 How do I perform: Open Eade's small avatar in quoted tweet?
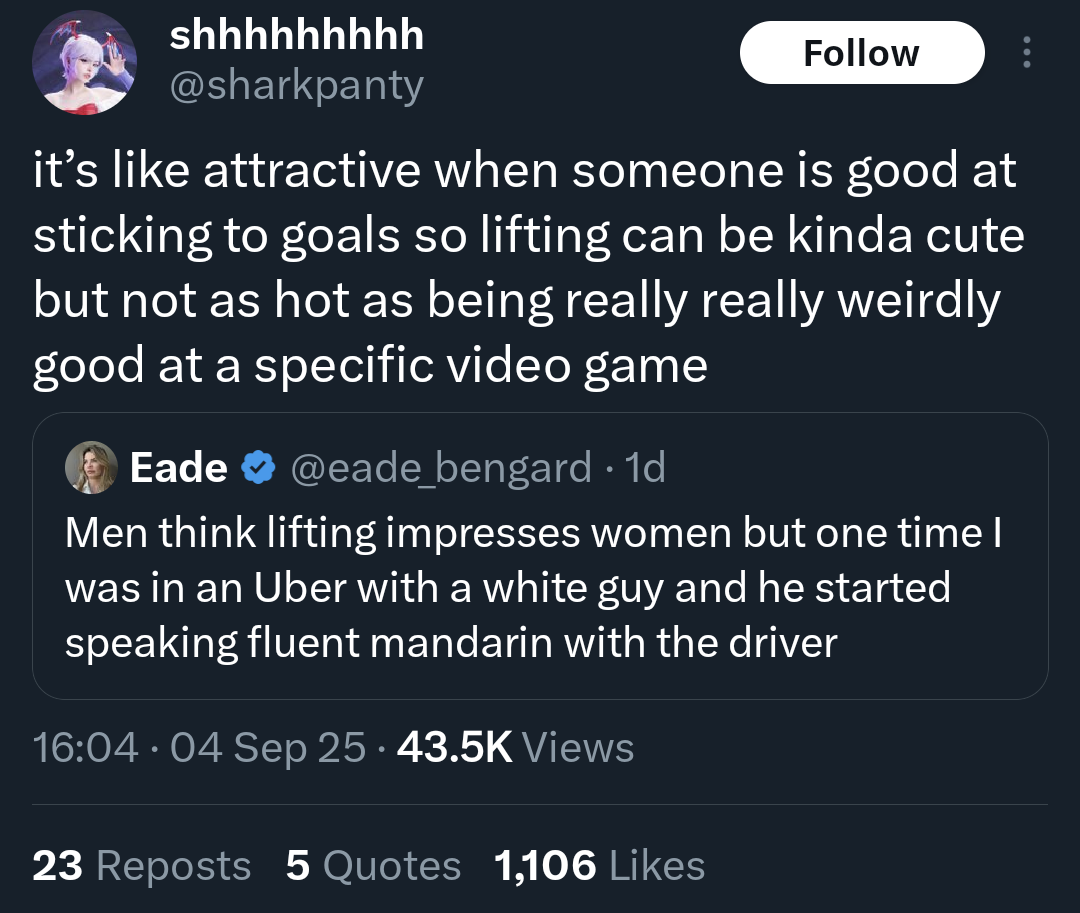click(91, 468)
